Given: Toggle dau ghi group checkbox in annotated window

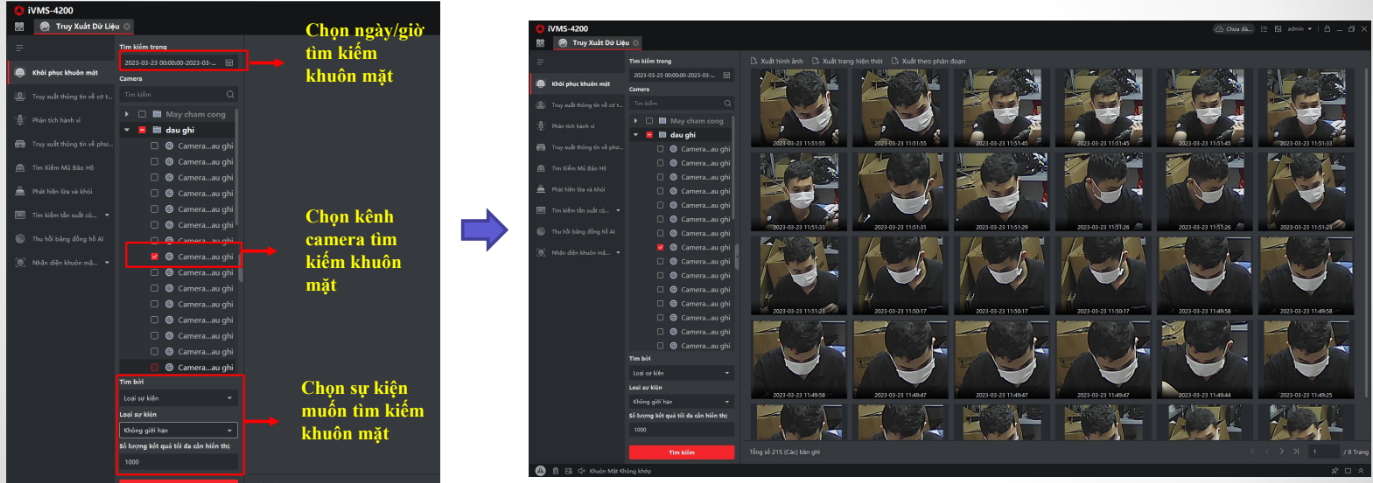Looking at the screenshot, I should point(142,130).
